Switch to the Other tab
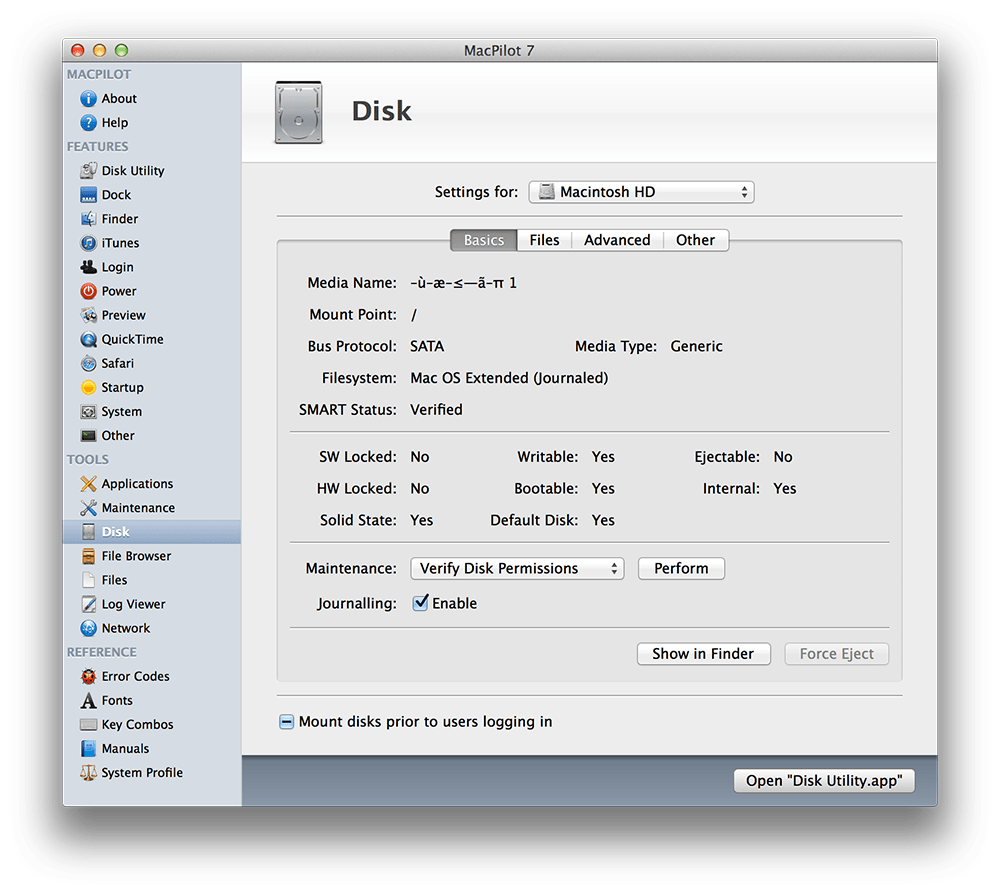1000x893 pixels. click(696, 240)
